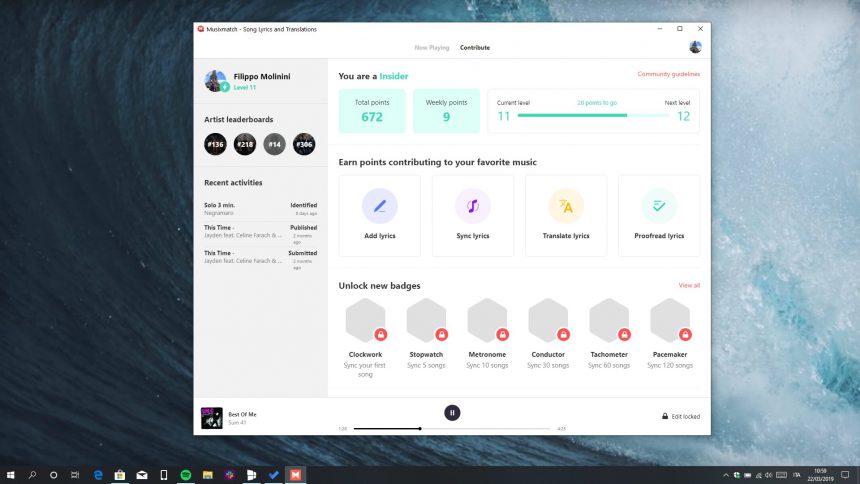This screenshot has width=860, height=484.
Task: Click the Add lyrics pencil icon
Action: click(x=380, y=206)
